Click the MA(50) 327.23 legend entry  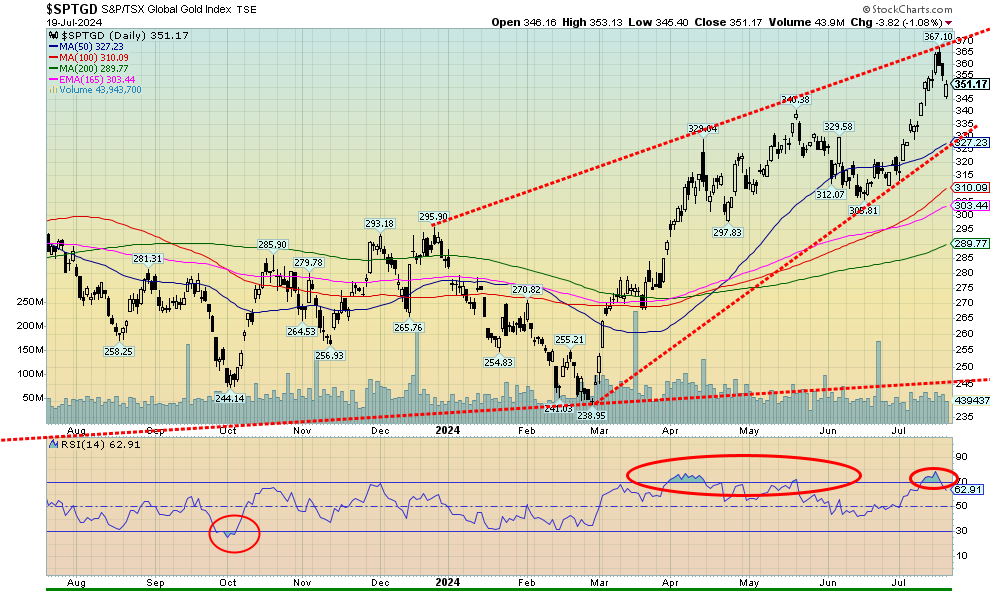point(88,46)
